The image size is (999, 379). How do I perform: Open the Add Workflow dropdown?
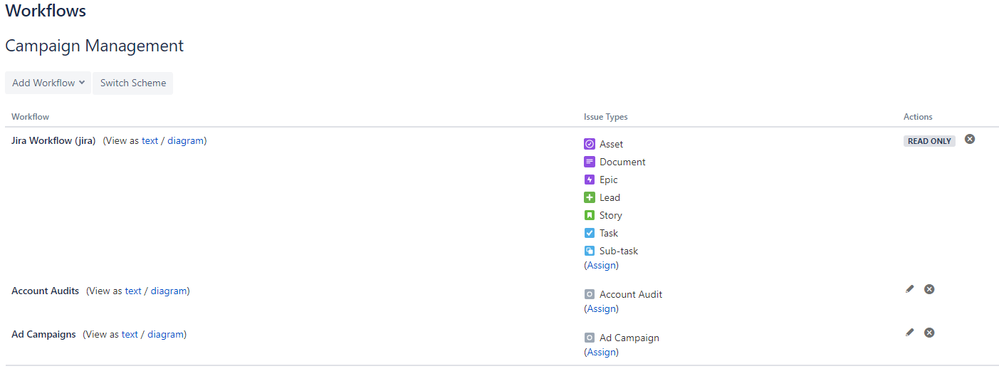48,83
